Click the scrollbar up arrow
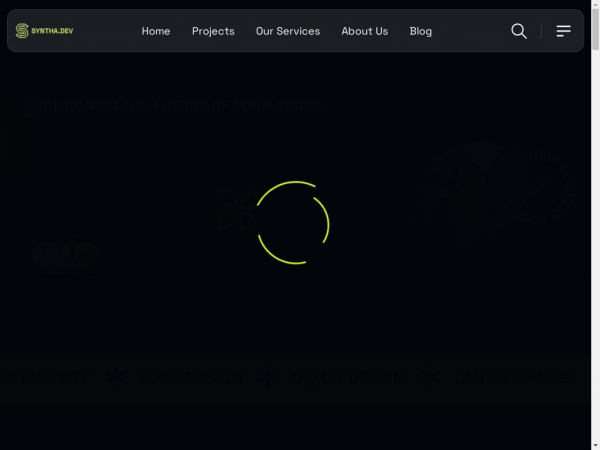 (595, 6)
